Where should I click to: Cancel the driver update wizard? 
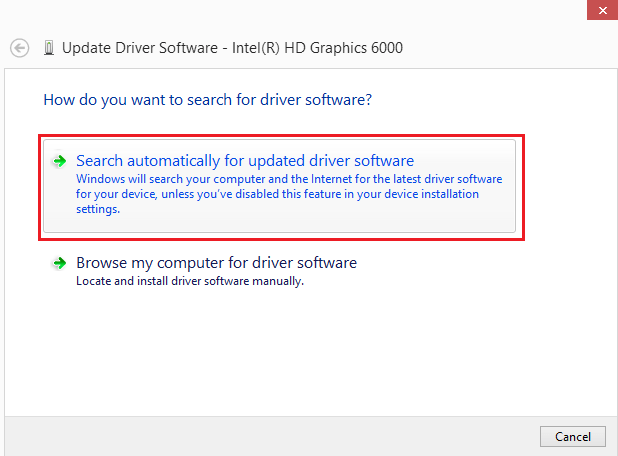point(573,436)
